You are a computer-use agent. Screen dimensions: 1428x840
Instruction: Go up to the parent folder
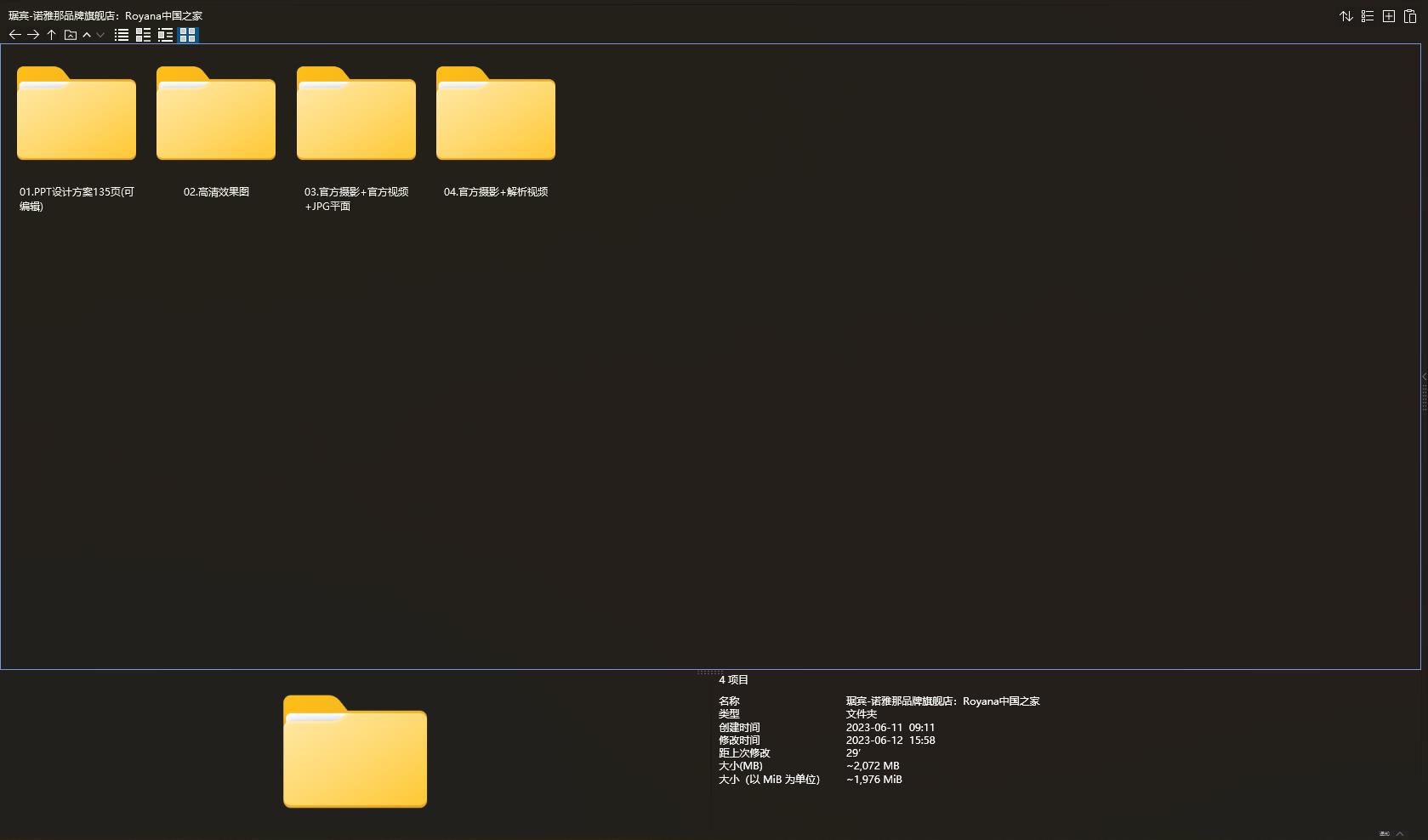[51, 35]
